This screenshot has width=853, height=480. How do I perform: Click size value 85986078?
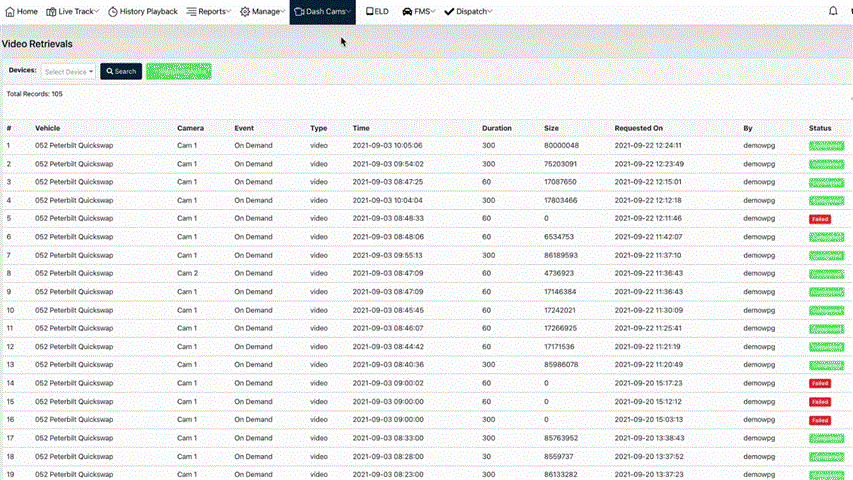point(561,365)
